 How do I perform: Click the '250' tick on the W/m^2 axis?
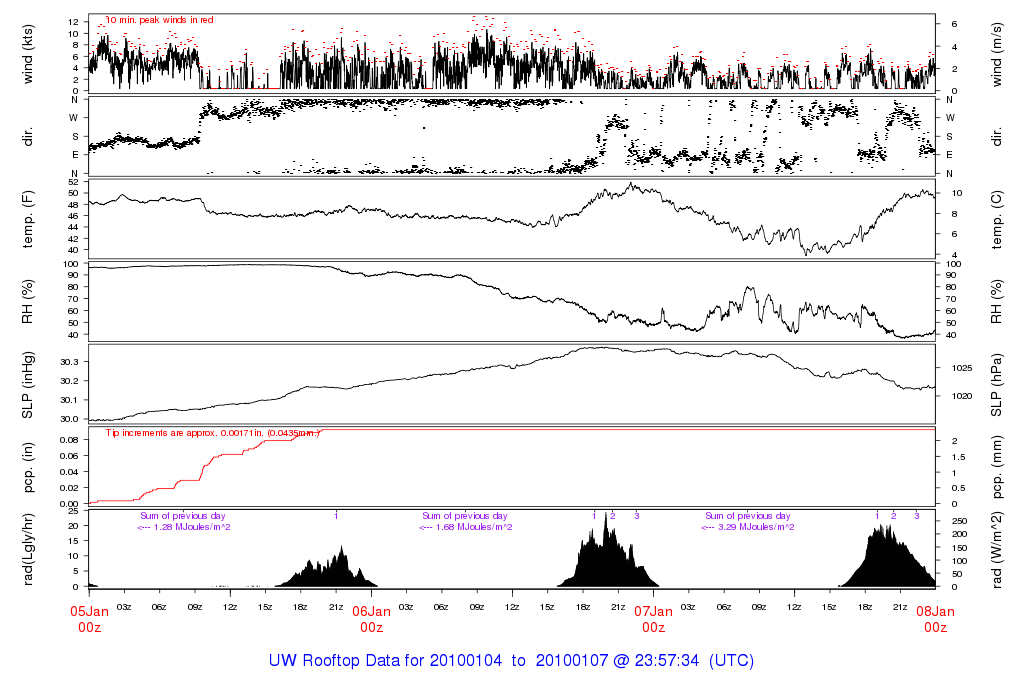tap(959, 521)
